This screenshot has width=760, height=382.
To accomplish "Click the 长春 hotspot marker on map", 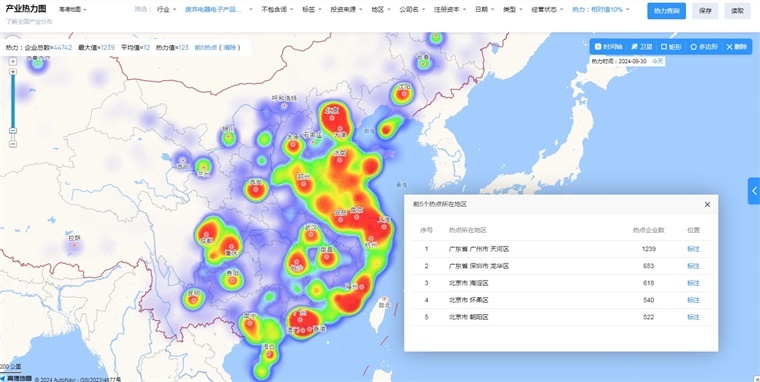I will [x=423, y=64].
